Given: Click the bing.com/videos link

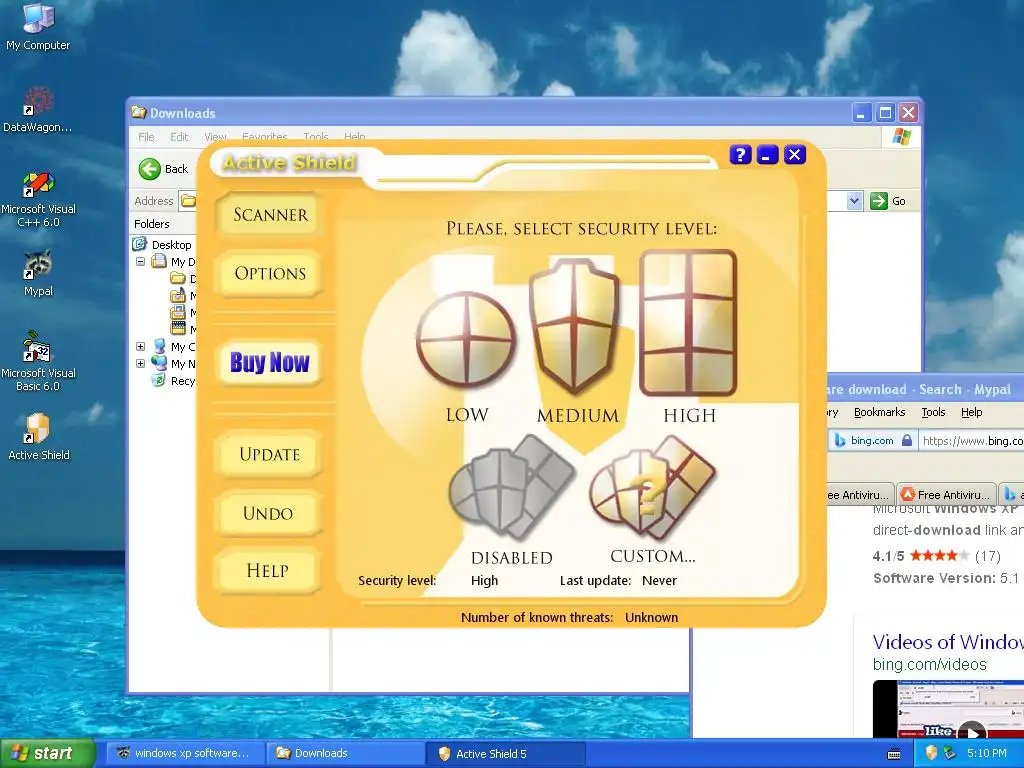Looking at the screenshot, I should click(929, 665).
